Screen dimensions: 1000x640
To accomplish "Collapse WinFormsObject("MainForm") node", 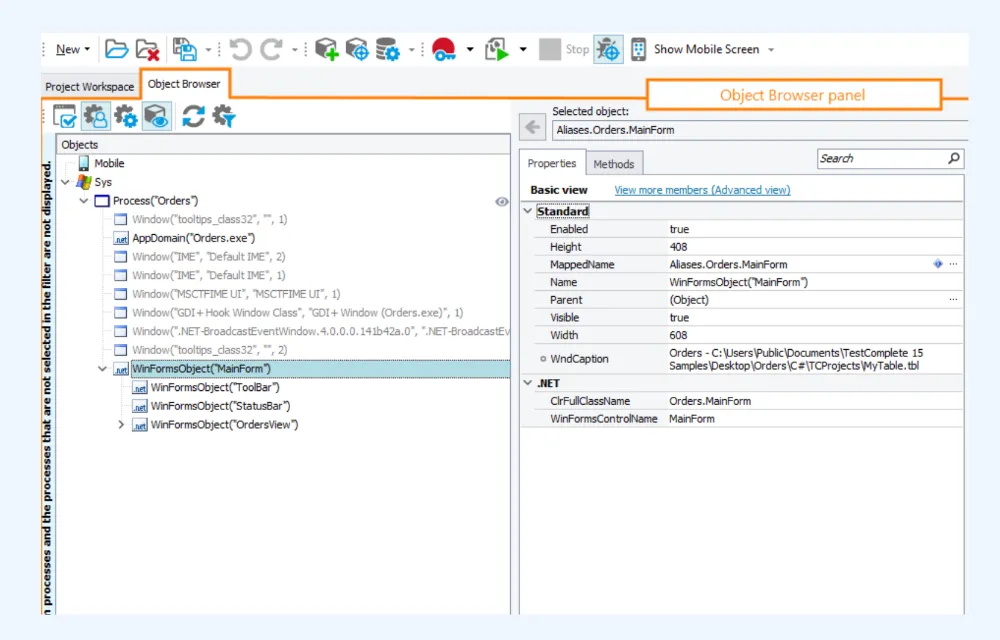I will pos(102,368).
